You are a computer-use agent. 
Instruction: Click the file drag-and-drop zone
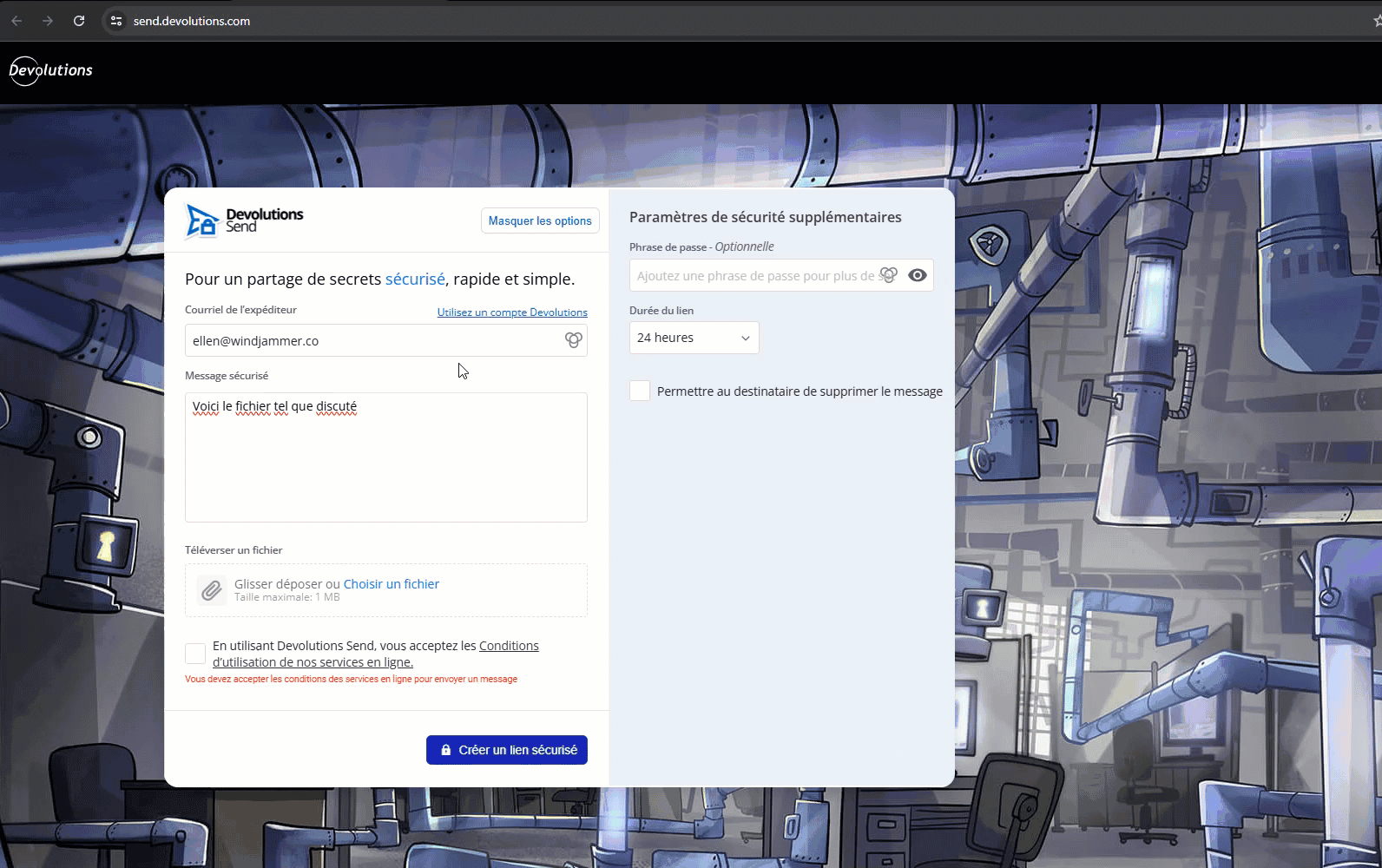pyautogui.click(x=386, y=590)
